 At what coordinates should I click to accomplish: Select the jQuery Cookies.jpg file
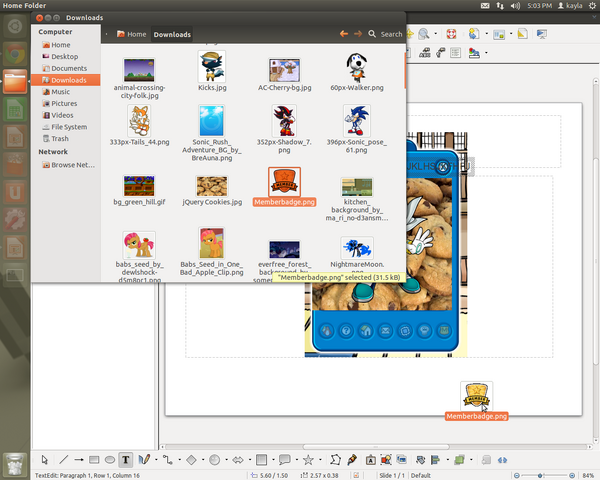212,191
